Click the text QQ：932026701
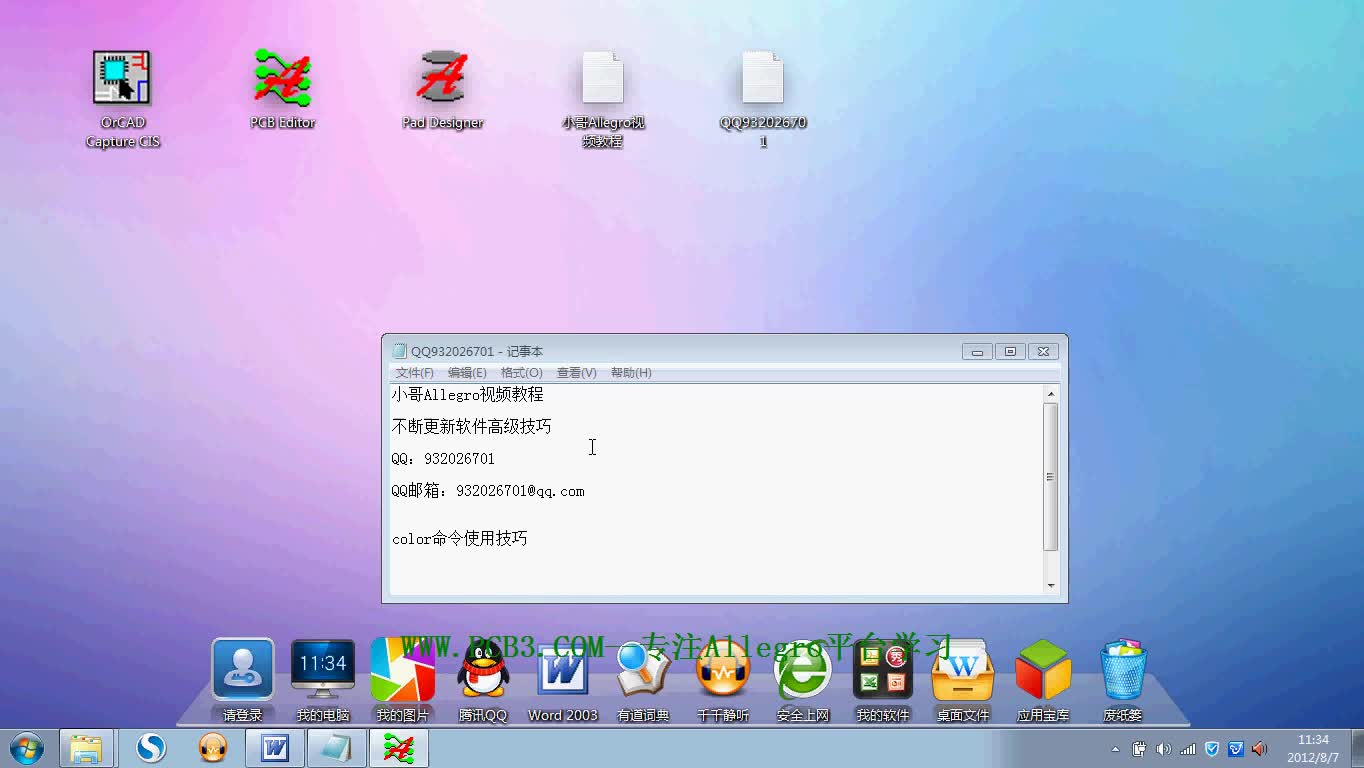1364x768 pixels. [x=443, y=459]
